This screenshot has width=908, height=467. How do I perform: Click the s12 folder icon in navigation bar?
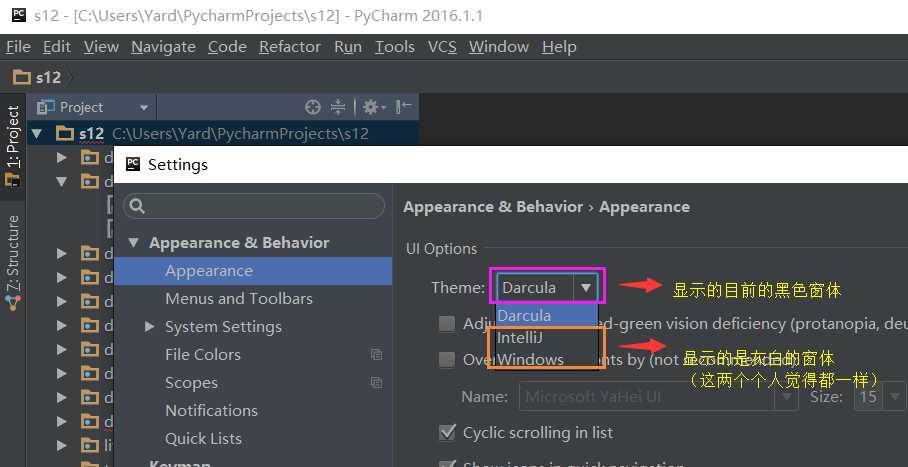(22, 77)
